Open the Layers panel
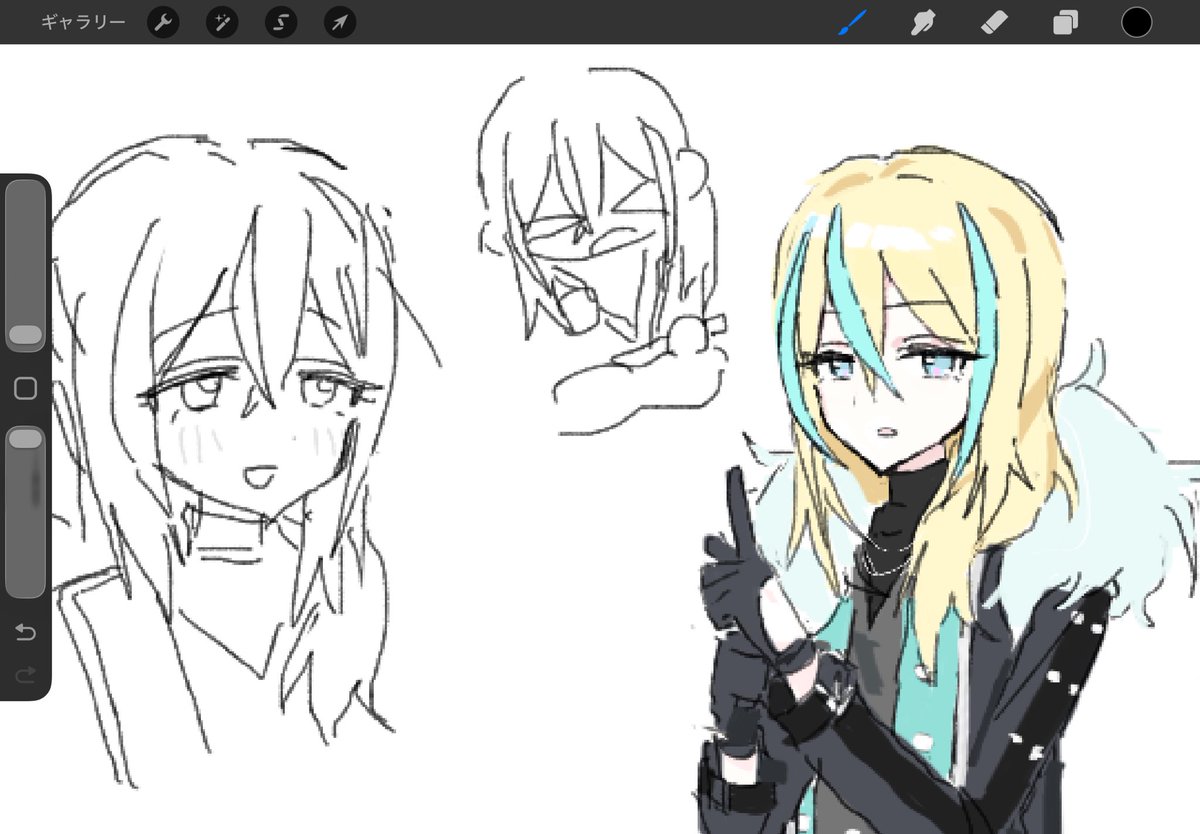The width and height of the screenshot is (1200, 834). (x=1066, y=22)
